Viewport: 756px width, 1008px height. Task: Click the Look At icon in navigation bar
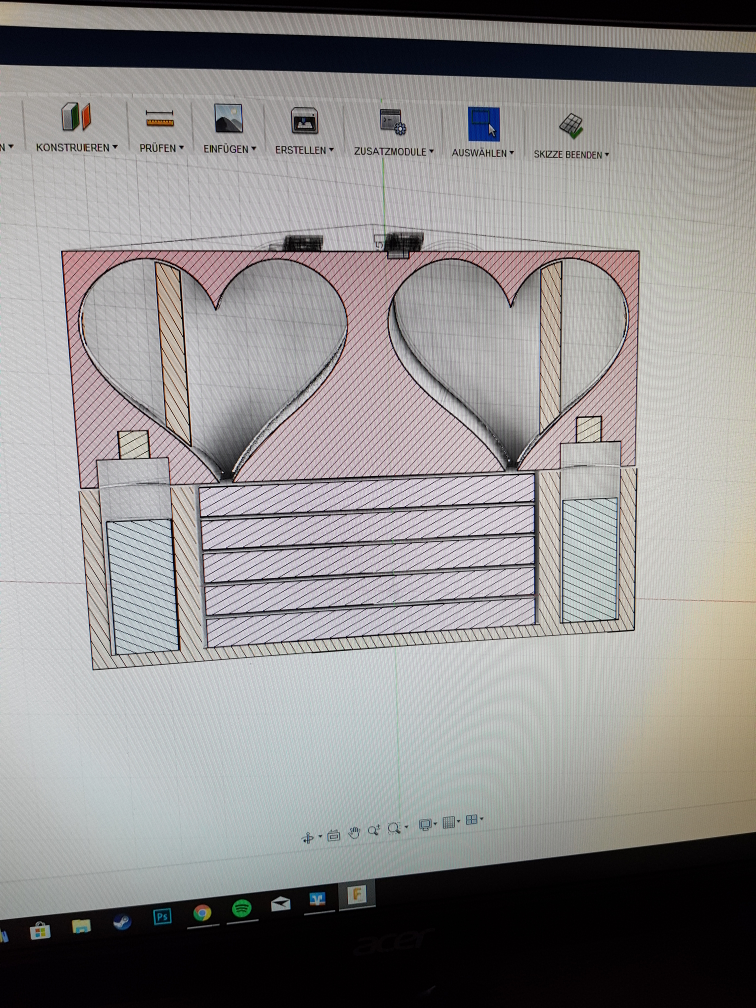(333, 836)
